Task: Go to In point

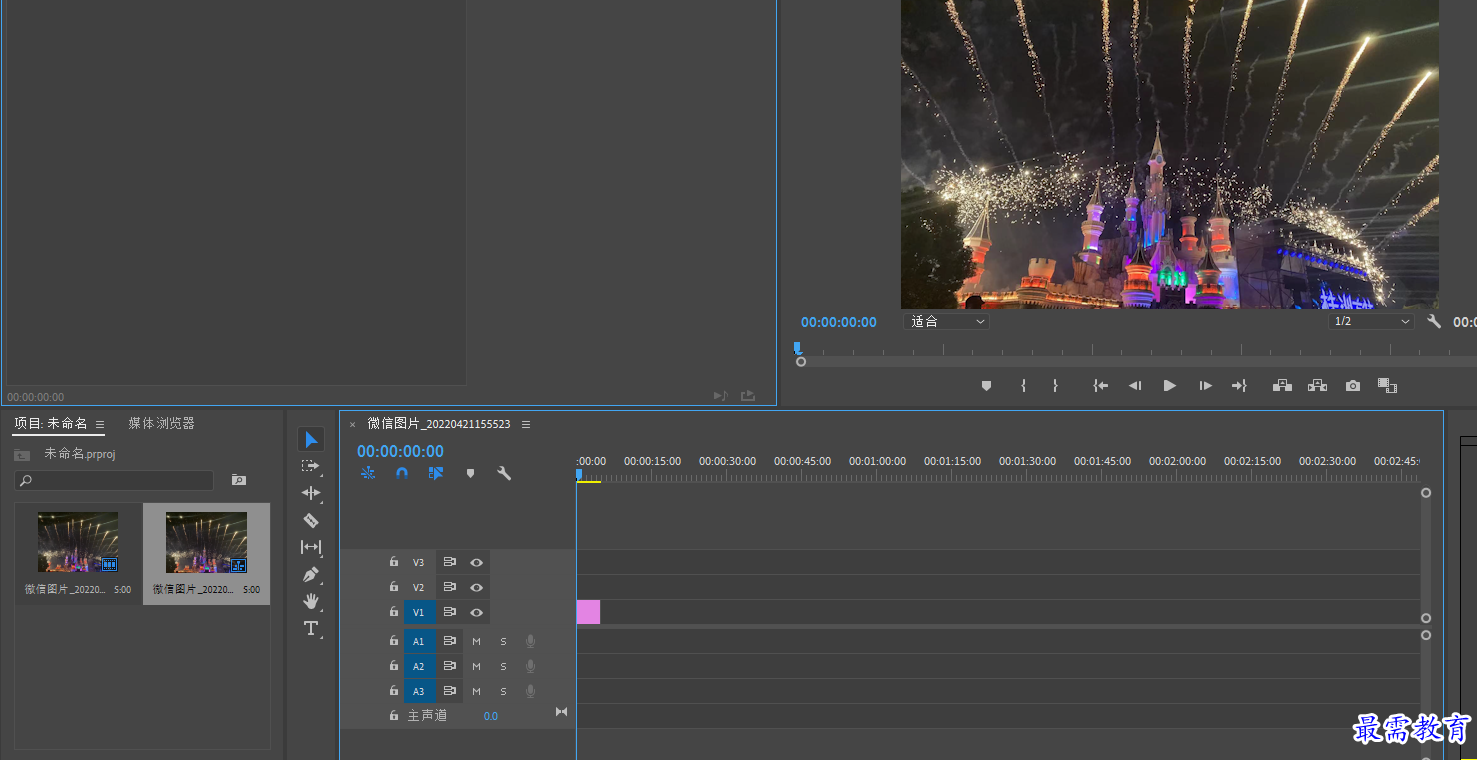Action: 1100,385
